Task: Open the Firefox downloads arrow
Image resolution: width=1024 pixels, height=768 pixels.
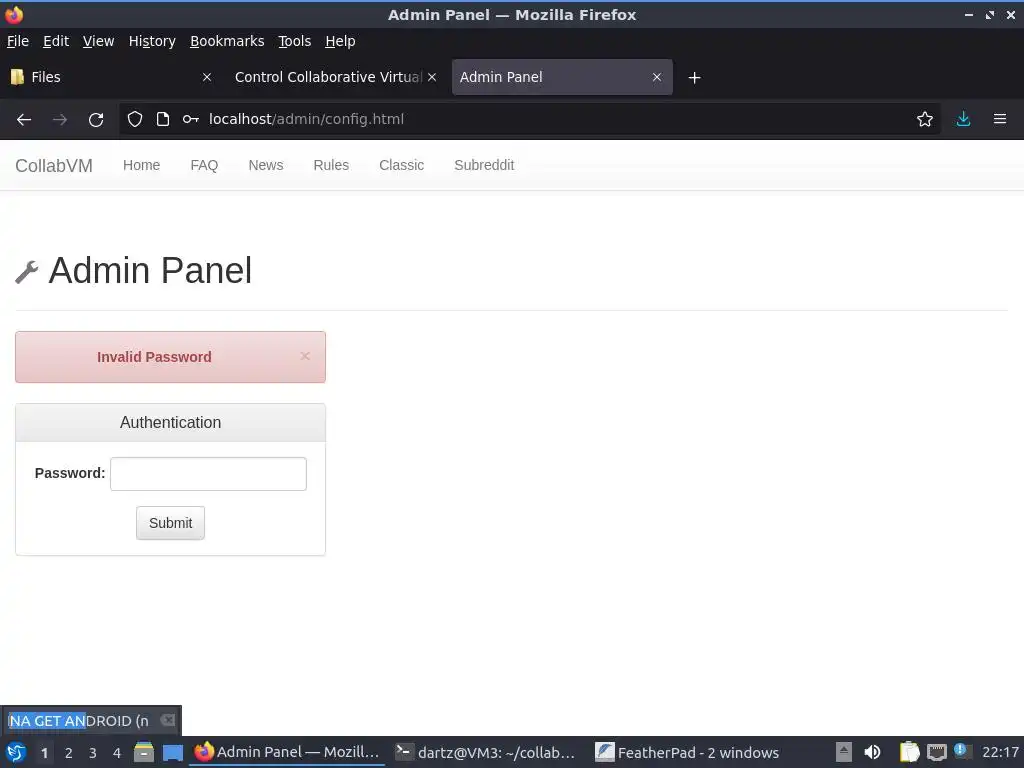Action: [x=963, y=120]
